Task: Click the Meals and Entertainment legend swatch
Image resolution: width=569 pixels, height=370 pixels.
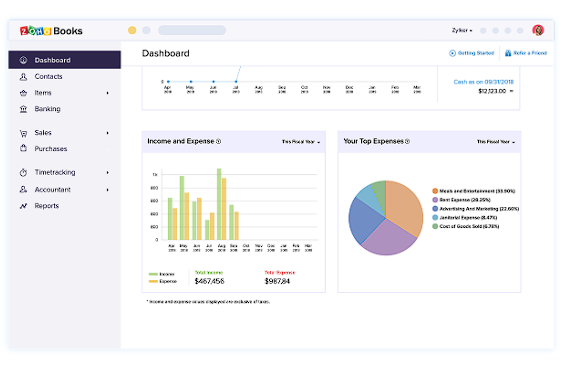Action: (x=435, y=191)
